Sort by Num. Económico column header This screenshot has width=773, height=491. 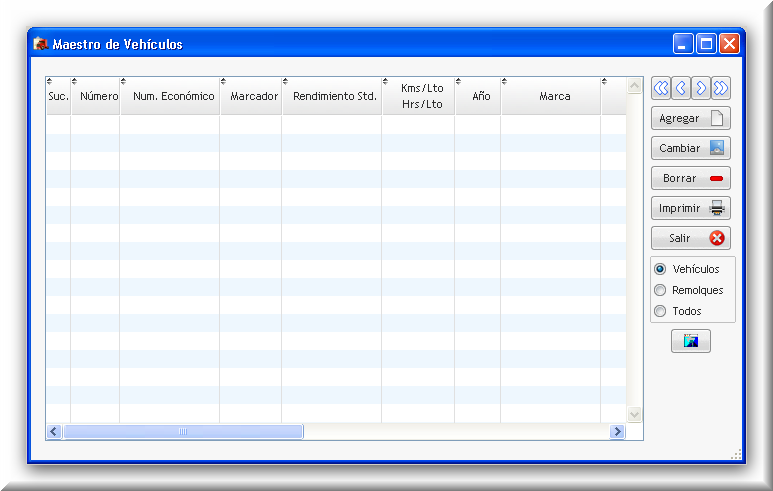[170, 96]
